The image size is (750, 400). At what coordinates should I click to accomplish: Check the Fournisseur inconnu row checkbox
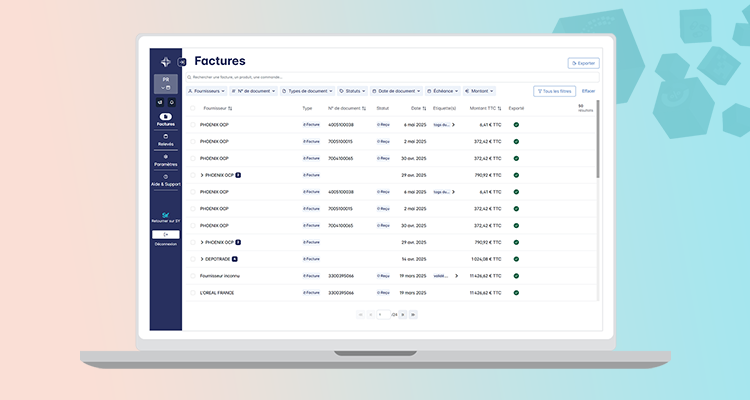pos(193,276)
